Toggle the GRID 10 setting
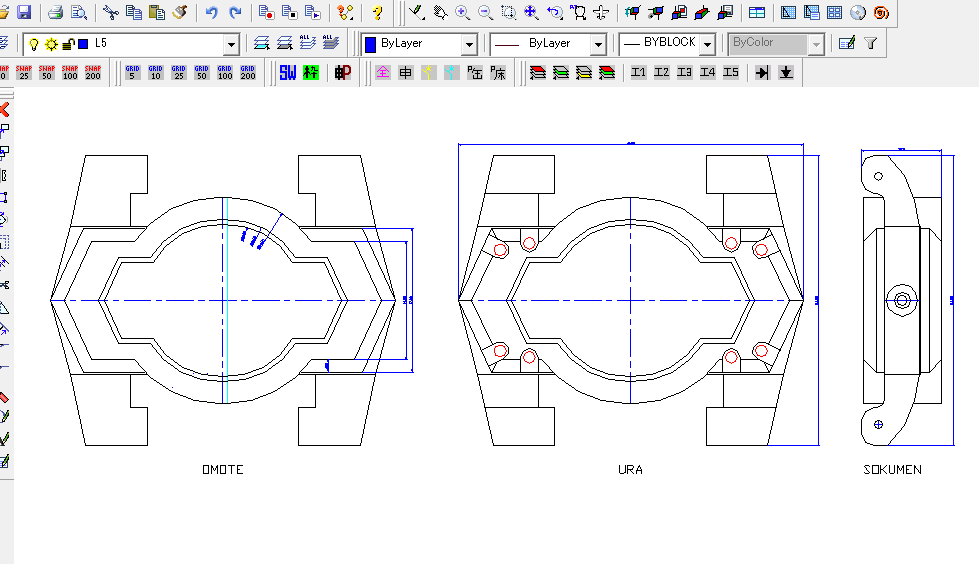The height and width of the screenshot is (564, 979). coord(155,72)
